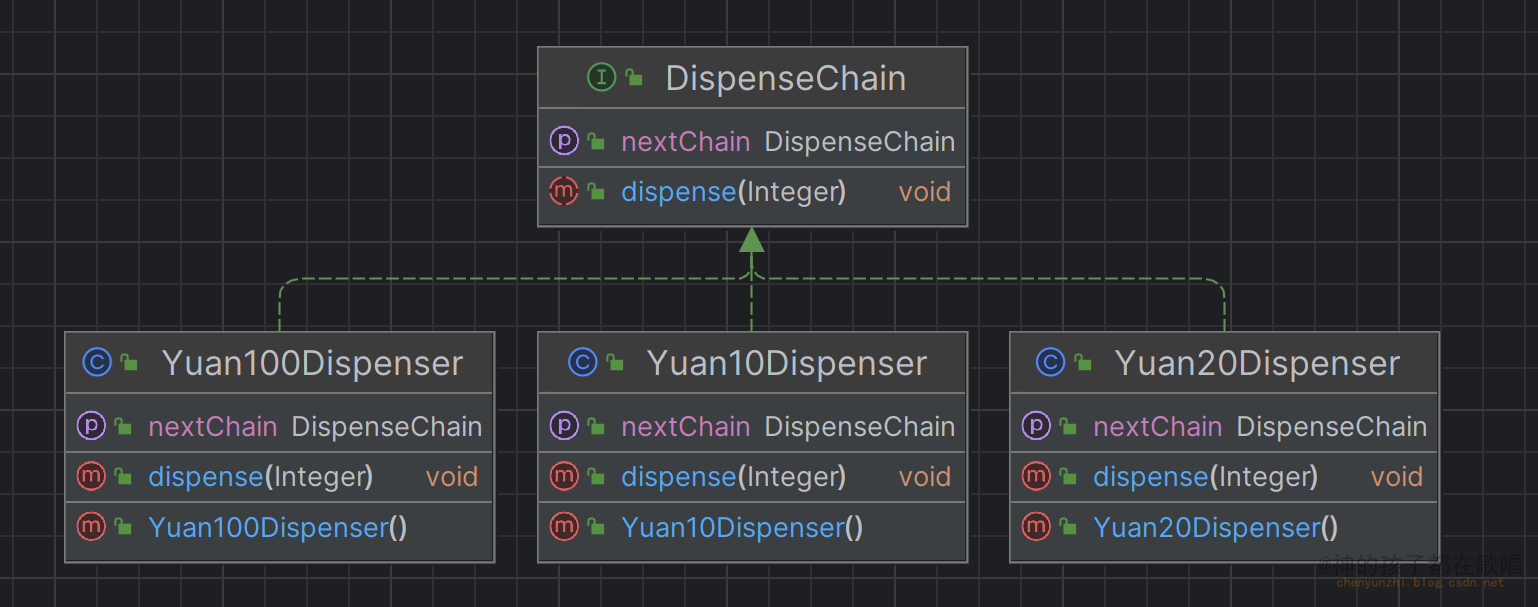Select nextChain property text in Yuan20Dispenser node
Screen dimensions: 1538x607
click(1158, 427)
